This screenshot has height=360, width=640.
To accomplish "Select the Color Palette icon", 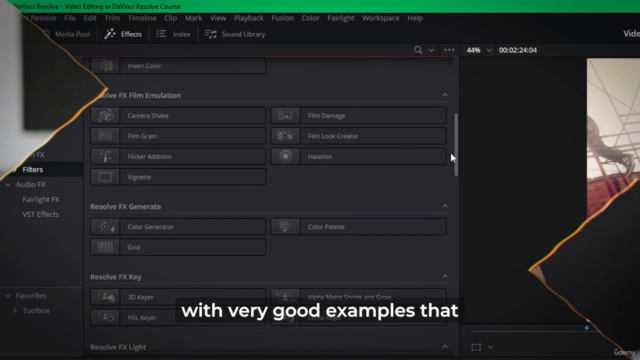I will pos(285,227).
